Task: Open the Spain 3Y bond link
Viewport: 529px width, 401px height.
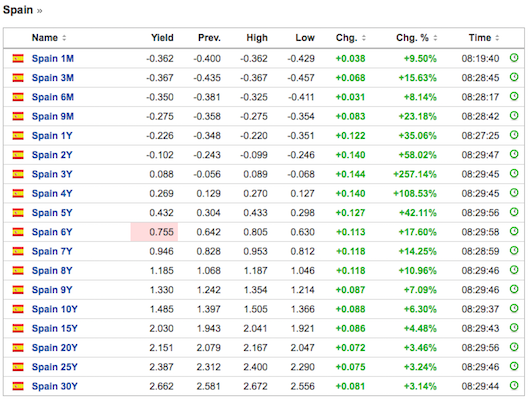Action: click(x=52, y=174)
